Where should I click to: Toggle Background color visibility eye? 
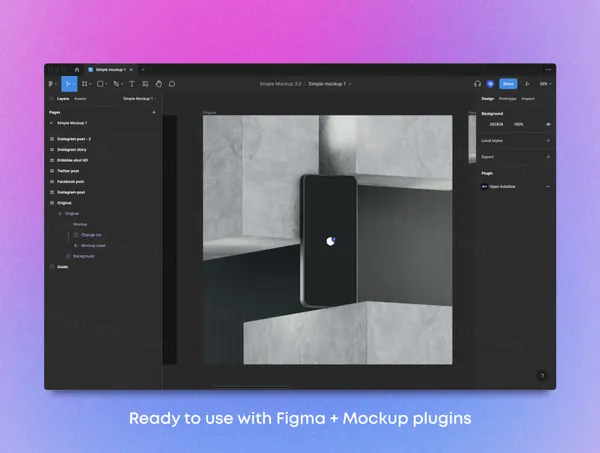pos(548,124)
